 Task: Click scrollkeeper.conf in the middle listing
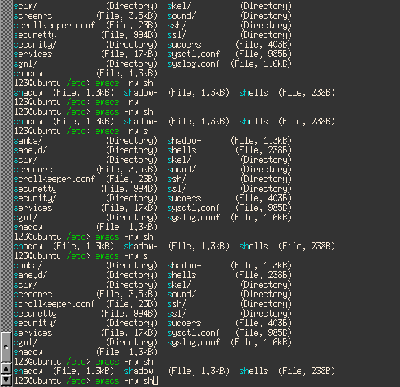tap(54, 179)
